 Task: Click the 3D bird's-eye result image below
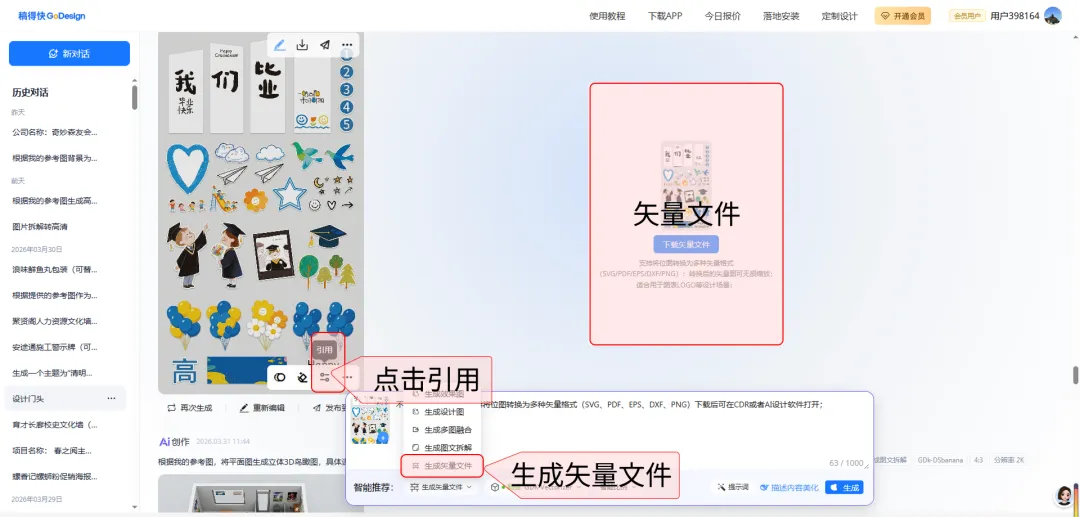[x=261, y=493]
